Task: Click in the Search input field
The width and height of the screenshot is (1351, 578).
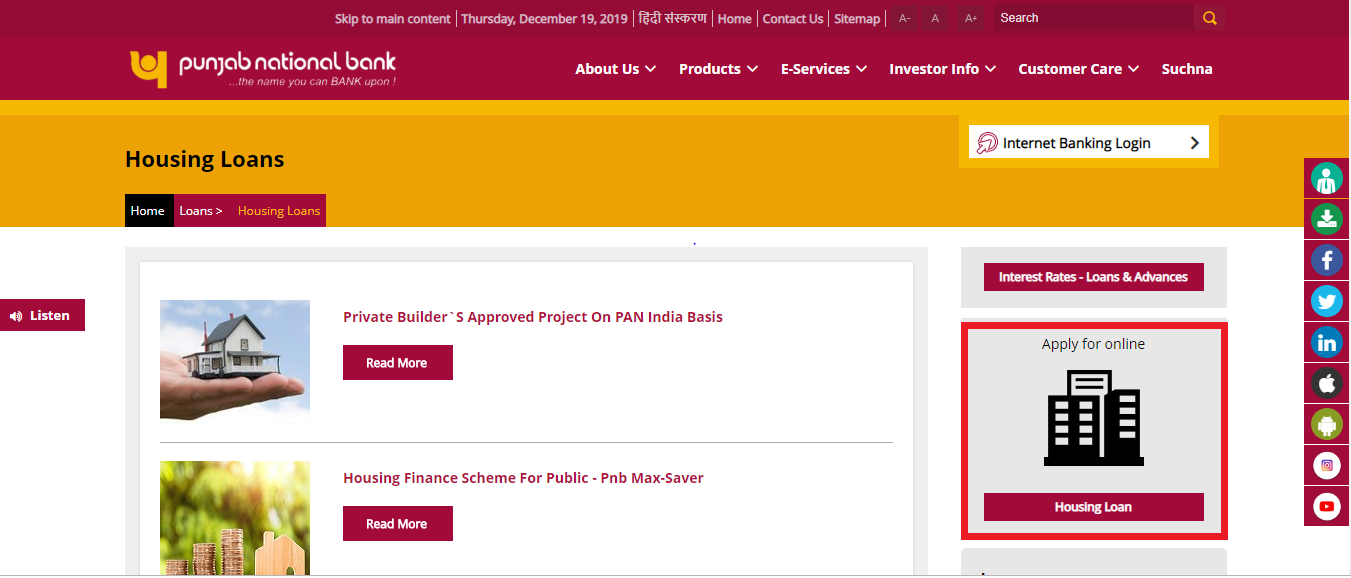Action: (x=1093, y=18)
